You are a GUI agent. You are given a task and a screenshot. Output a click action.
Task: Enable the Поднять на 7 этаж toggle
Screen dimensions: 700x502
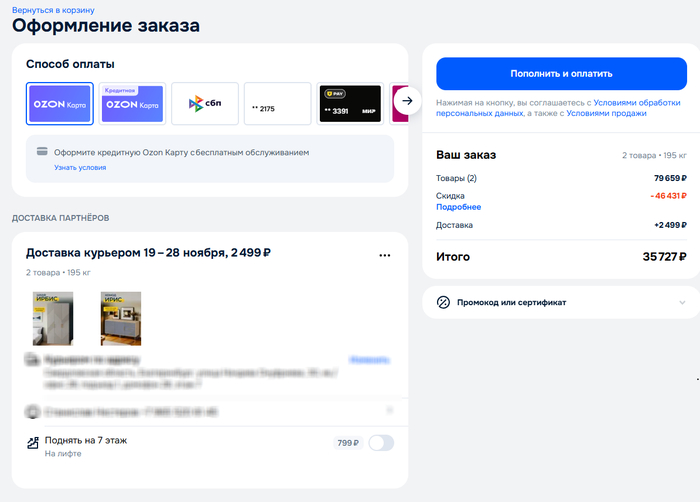click(x=381, y=443)
